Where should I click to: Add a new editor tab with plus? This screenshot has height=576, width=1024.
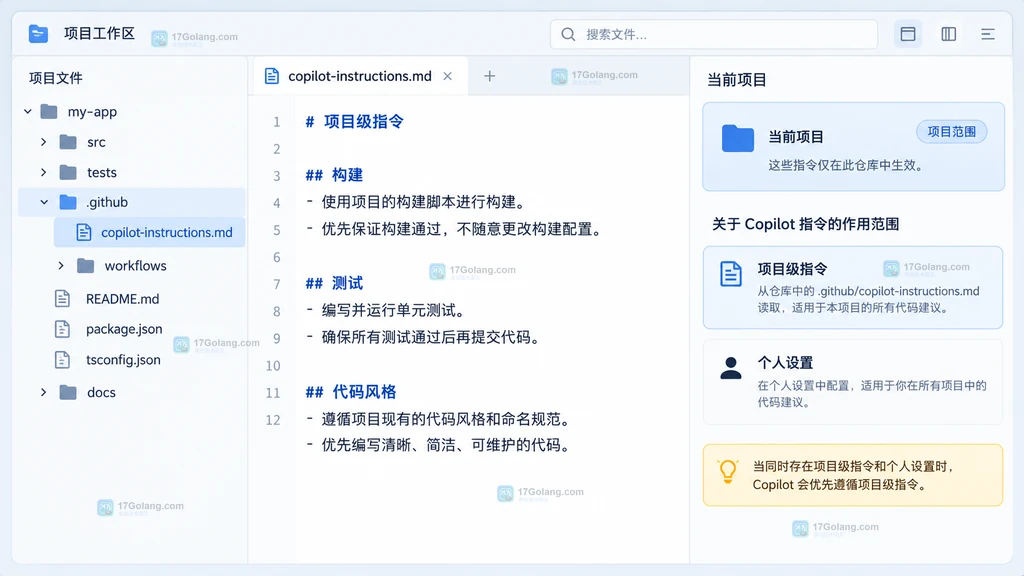click(x=489, y=76)
